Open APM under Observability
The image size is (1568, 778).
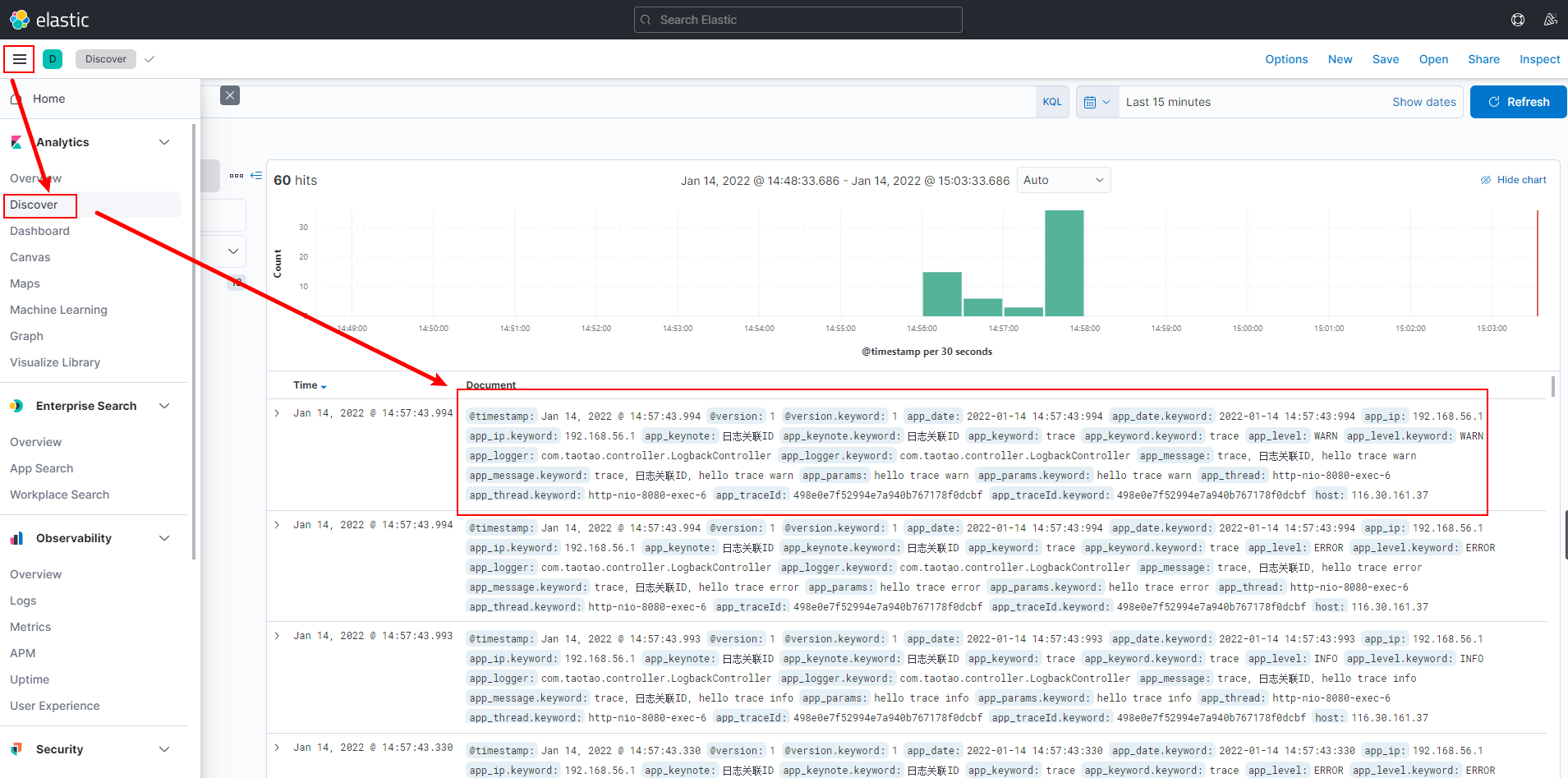(22, 653)
